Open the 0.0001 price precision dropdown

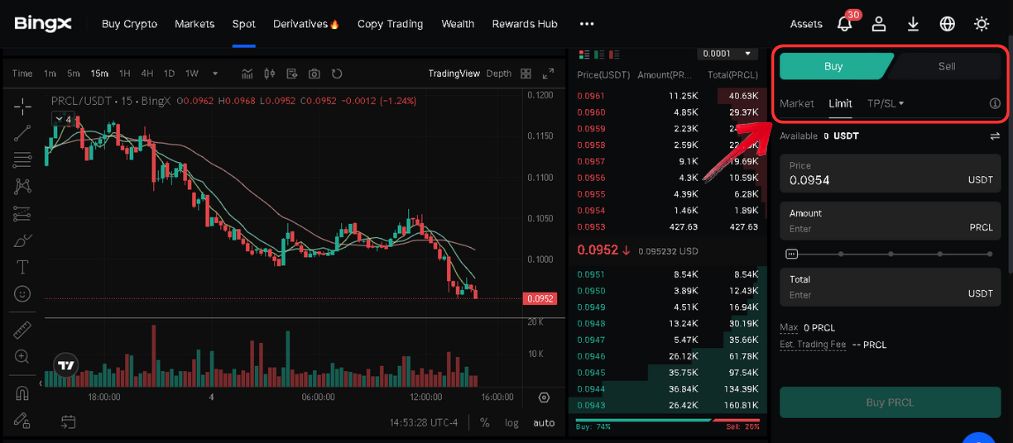[727, 54]
